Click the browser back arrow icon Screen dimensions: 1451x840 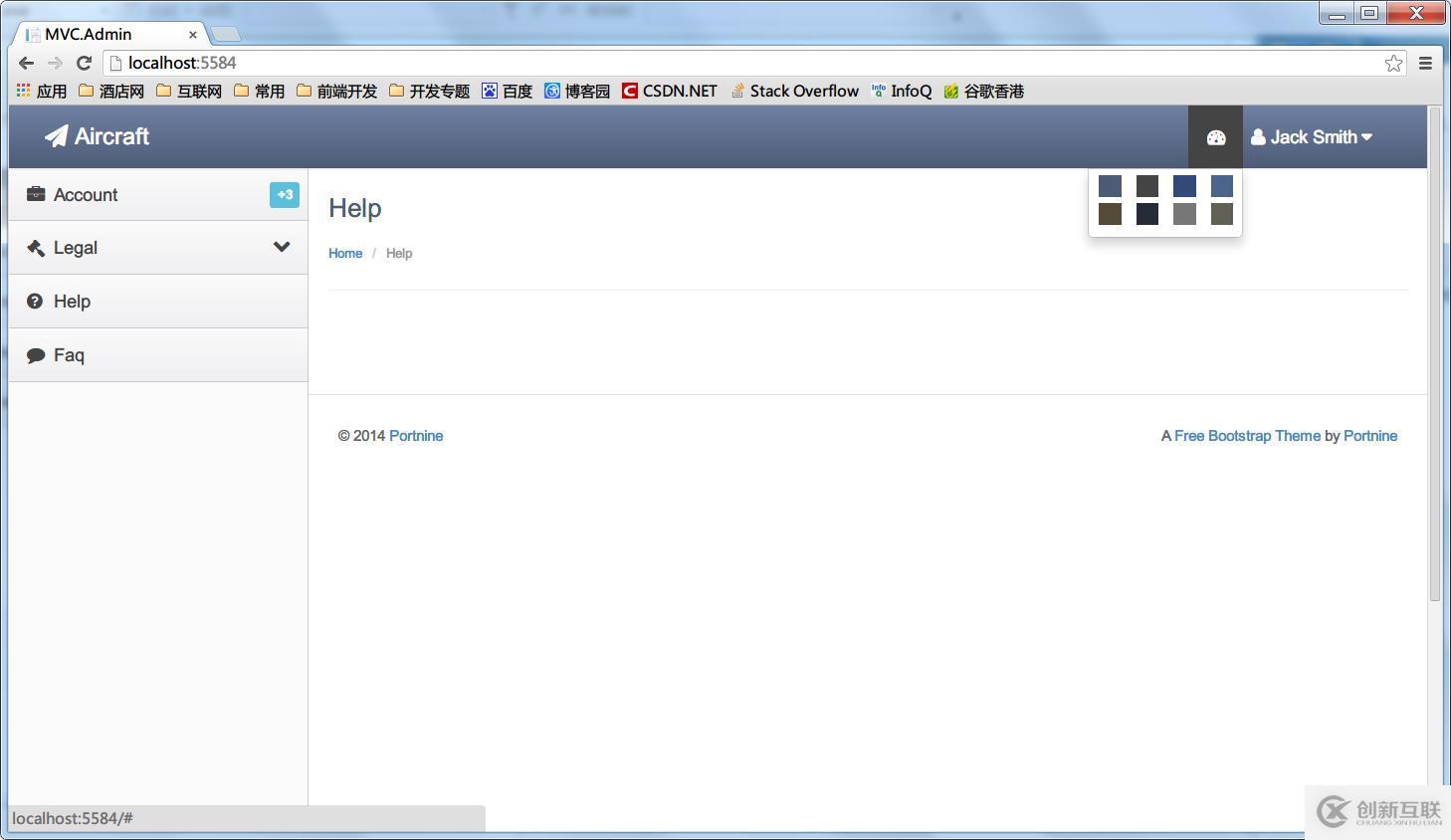pos(26,63)
